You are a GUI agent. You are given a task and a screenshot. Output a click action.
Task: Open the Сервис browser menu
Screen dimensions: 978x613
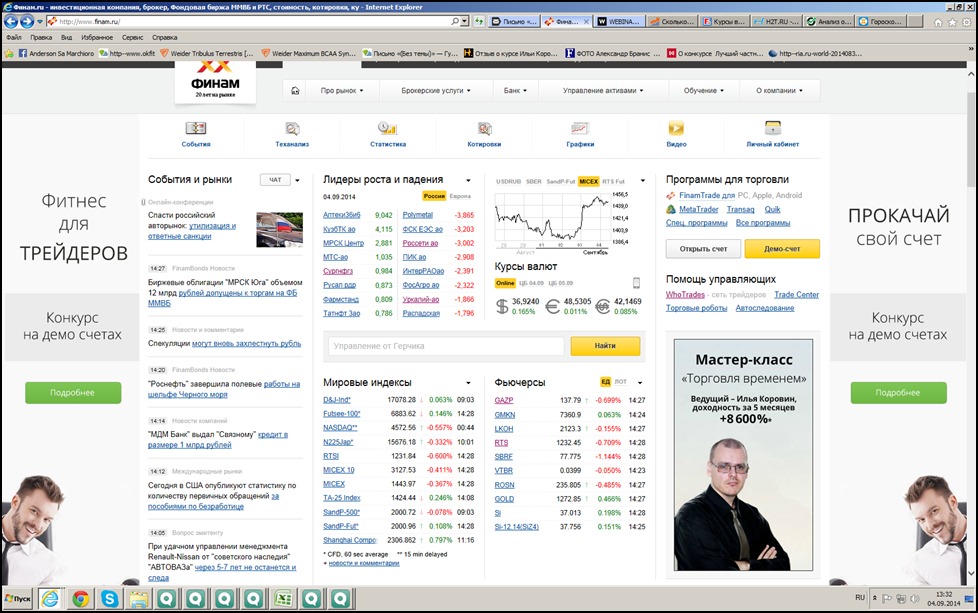(x=132, y=37)
